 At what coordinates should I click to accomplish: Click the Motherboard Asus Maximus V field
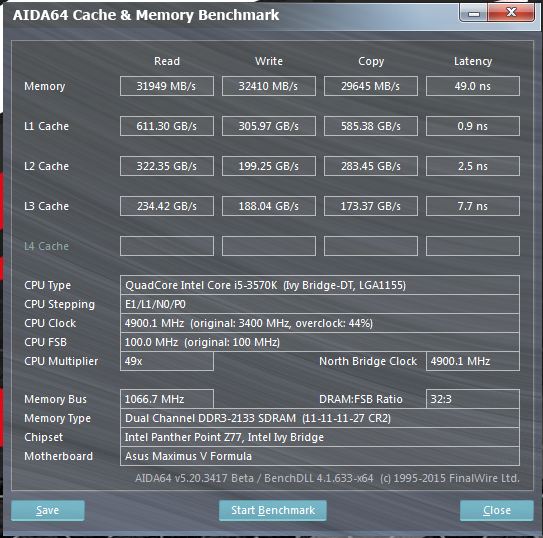pos(320,456)
